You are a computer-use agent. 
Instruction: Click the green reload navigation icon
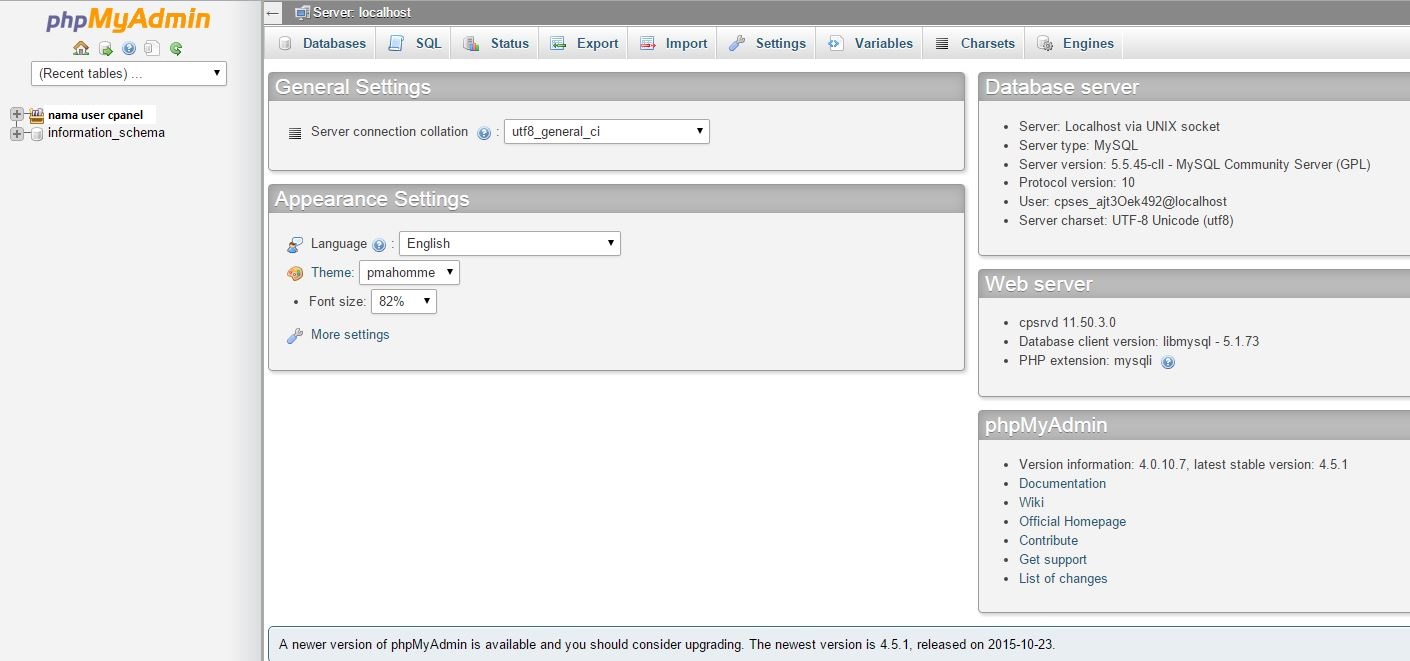click(176, 48)
